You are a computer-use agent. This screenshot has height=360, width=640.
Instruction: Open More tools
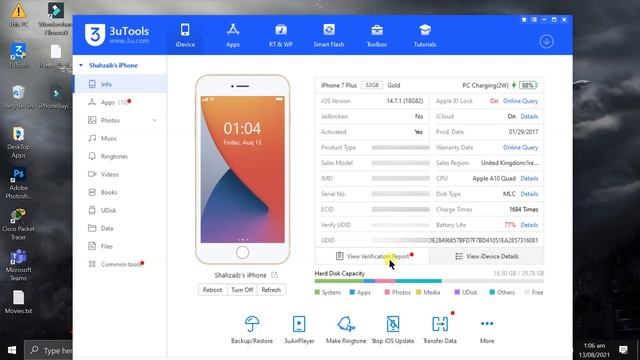tap(487, 330)
